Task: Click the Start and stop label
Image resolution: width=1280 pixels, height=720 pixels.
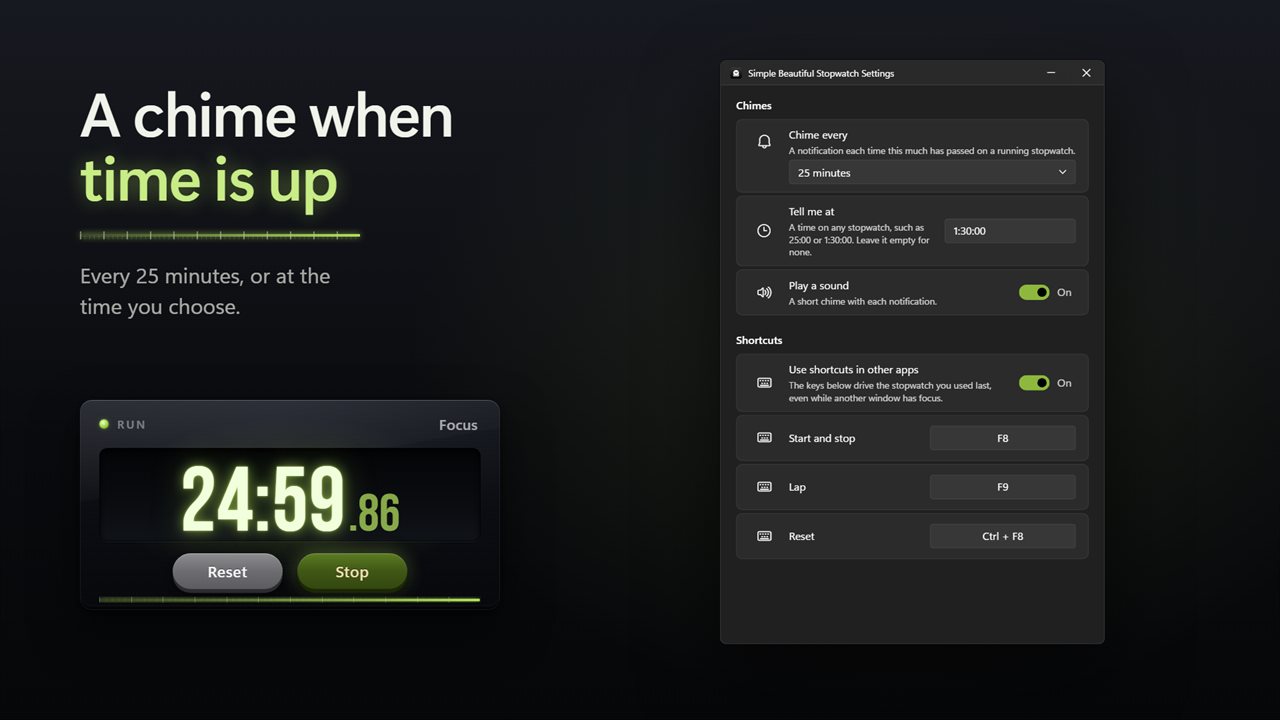Action: tap(822, 438)
